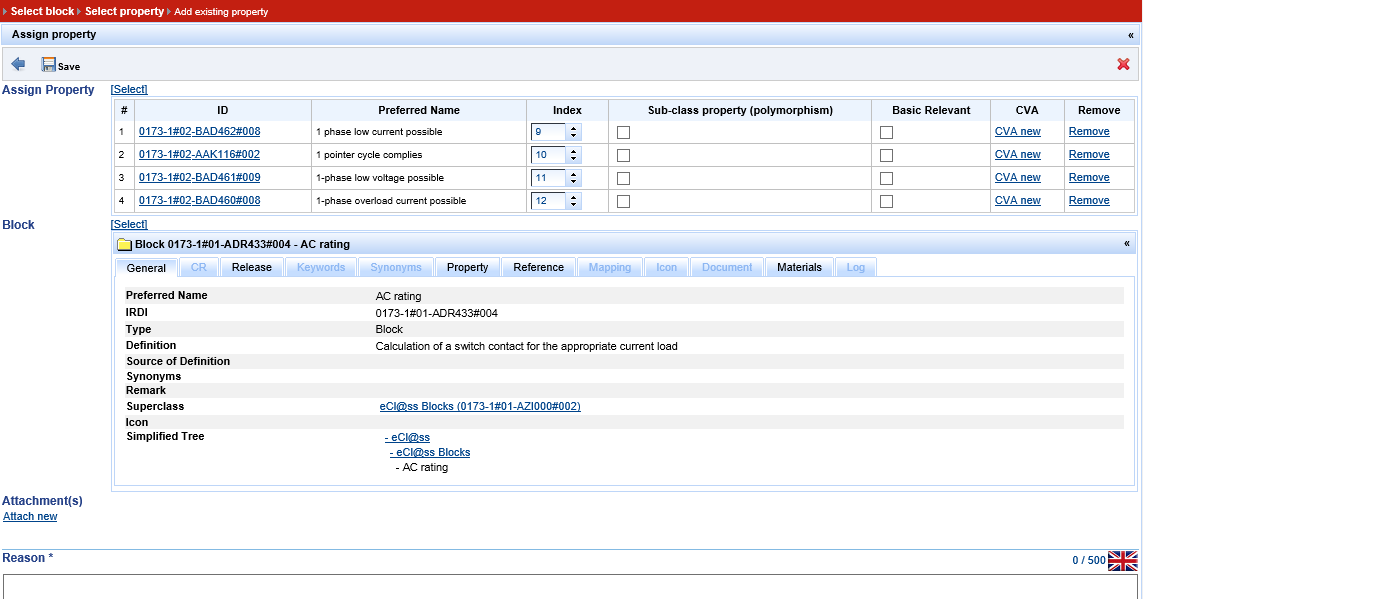Viewport: 1378px width, 599px height.
Task: Collapse the Block AC rating panel
Action: [x=1127, y=244]
